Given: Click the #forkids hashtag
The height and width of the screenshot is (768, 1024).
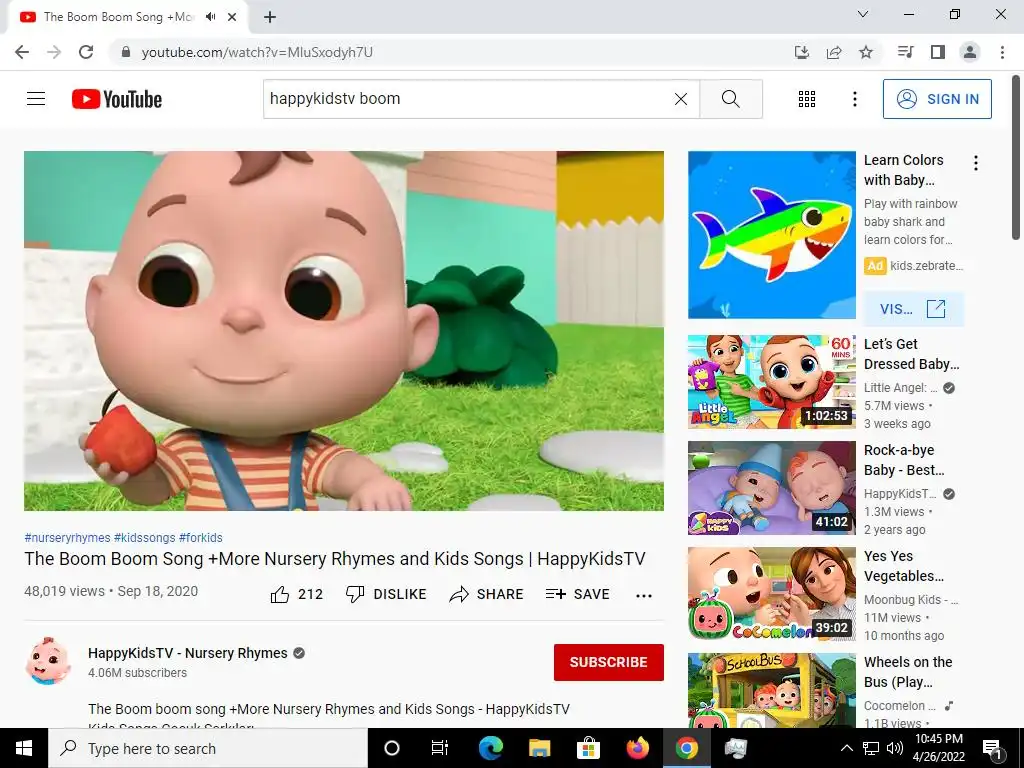Looking at the screenshot, I should point(200,537).
